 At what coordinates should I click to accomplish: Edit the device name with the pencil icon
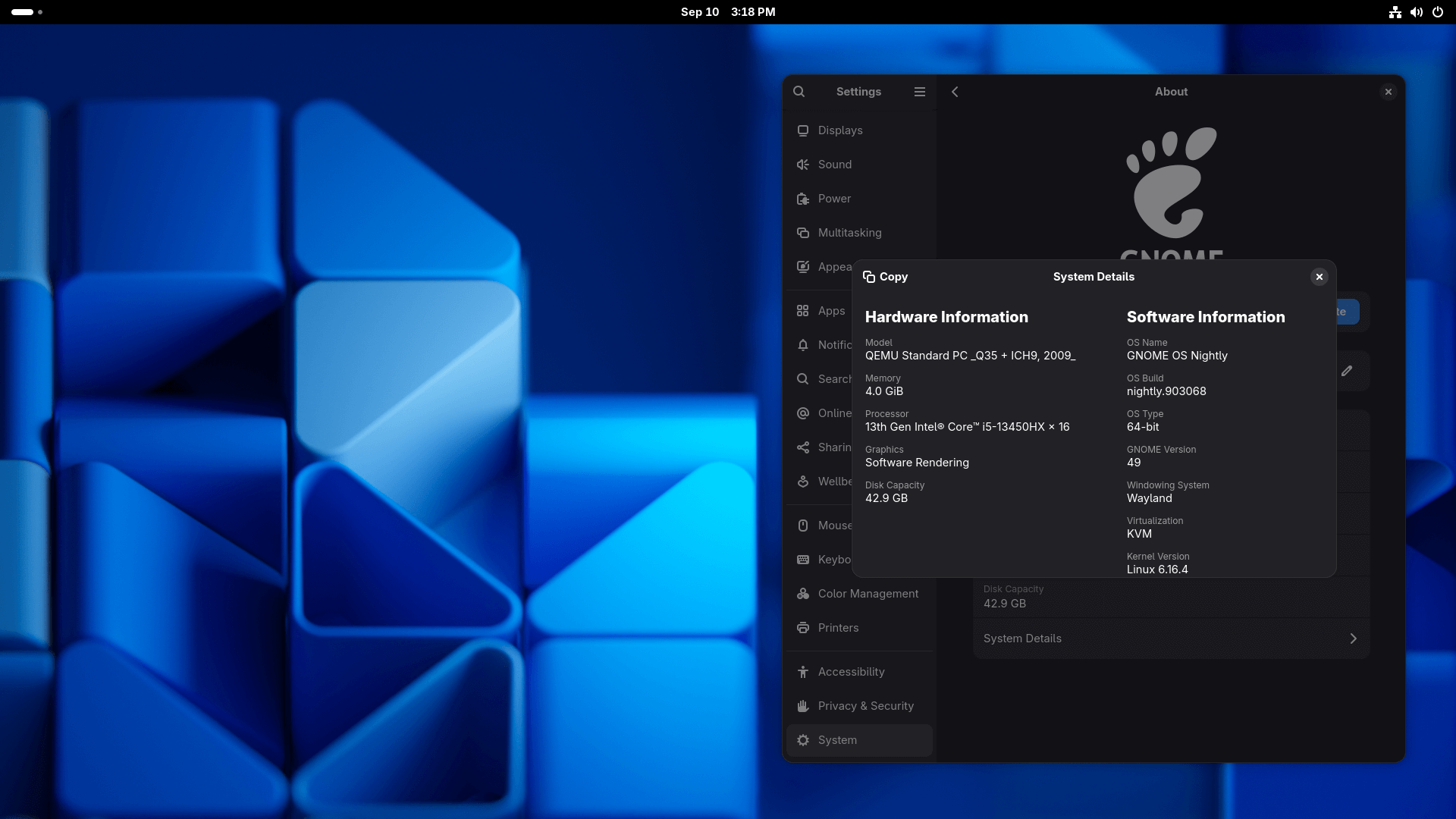tap(1348, 371)
